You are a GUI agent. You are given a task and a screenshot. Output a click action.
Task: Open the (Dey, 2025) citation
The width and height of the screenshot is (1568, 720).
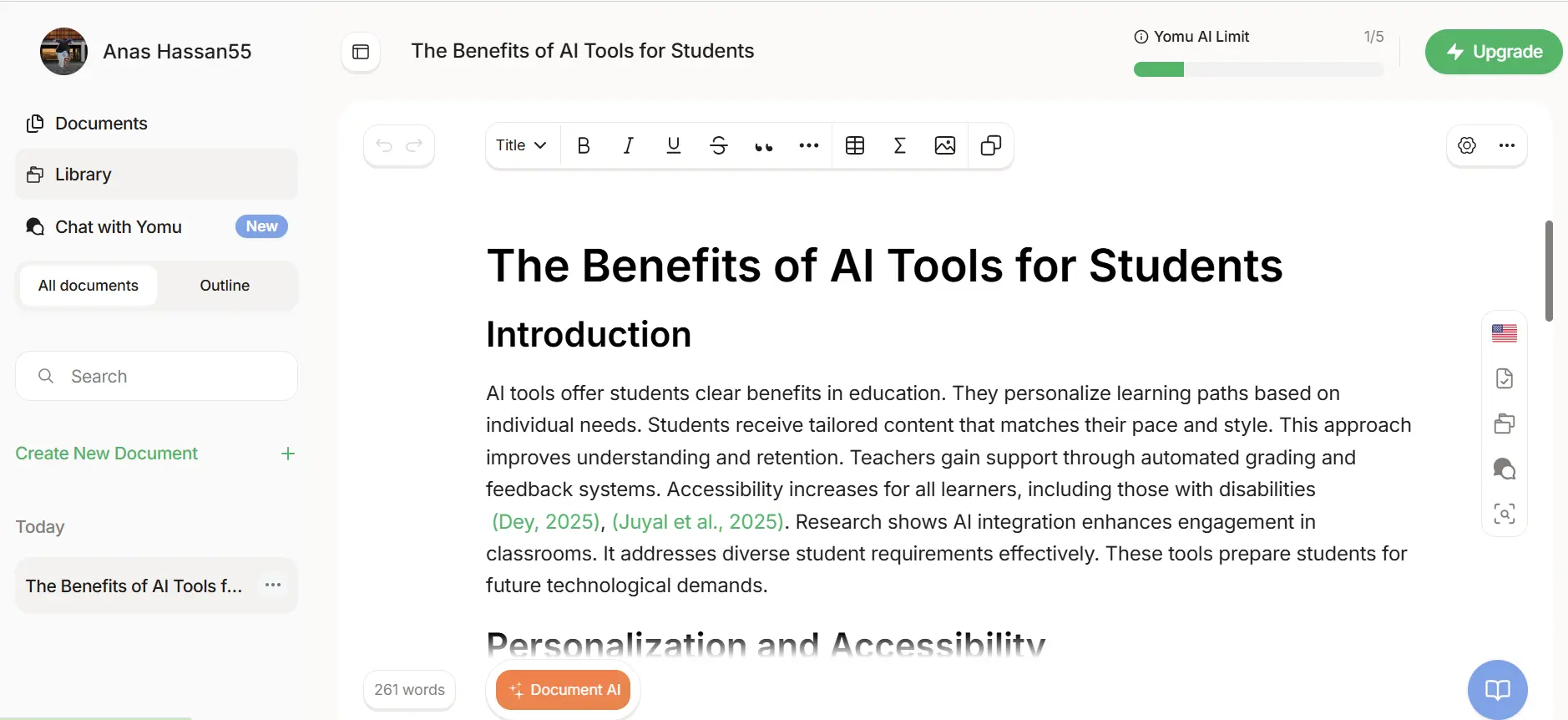pos(545,522)
